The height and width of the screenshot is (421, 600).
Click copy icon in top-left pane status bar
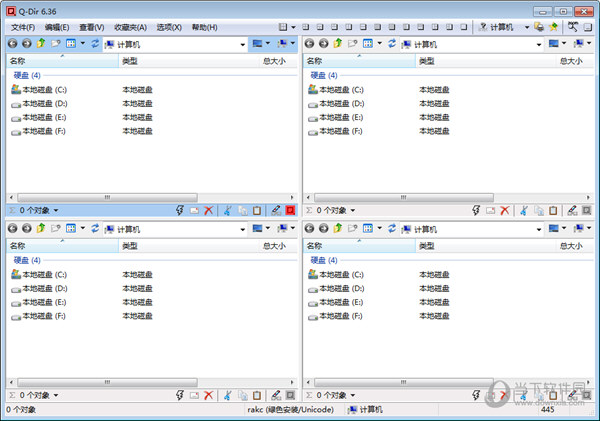(243, 210)
